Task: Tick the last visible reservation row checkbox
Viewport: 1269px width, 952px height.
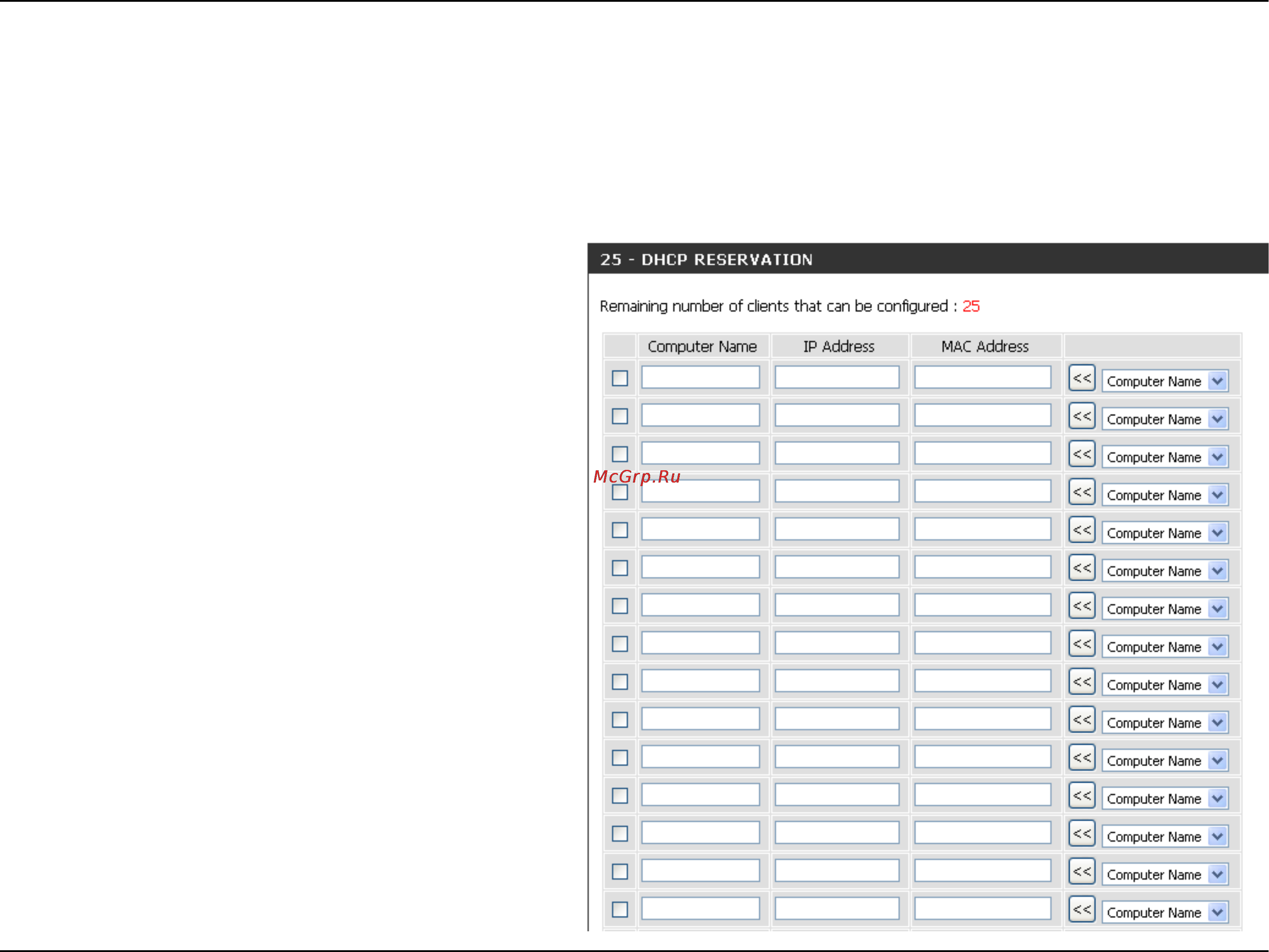Action: pos(620,910)
